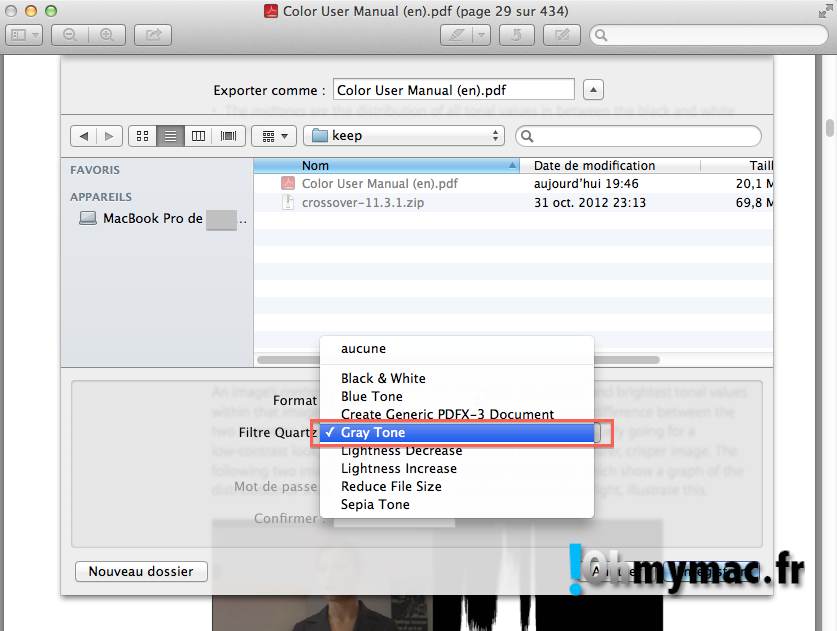The width and height of the screenshot is (837, 631).
Task: Zoom out using the minus magnifier icon
Action: coord(69,35)
